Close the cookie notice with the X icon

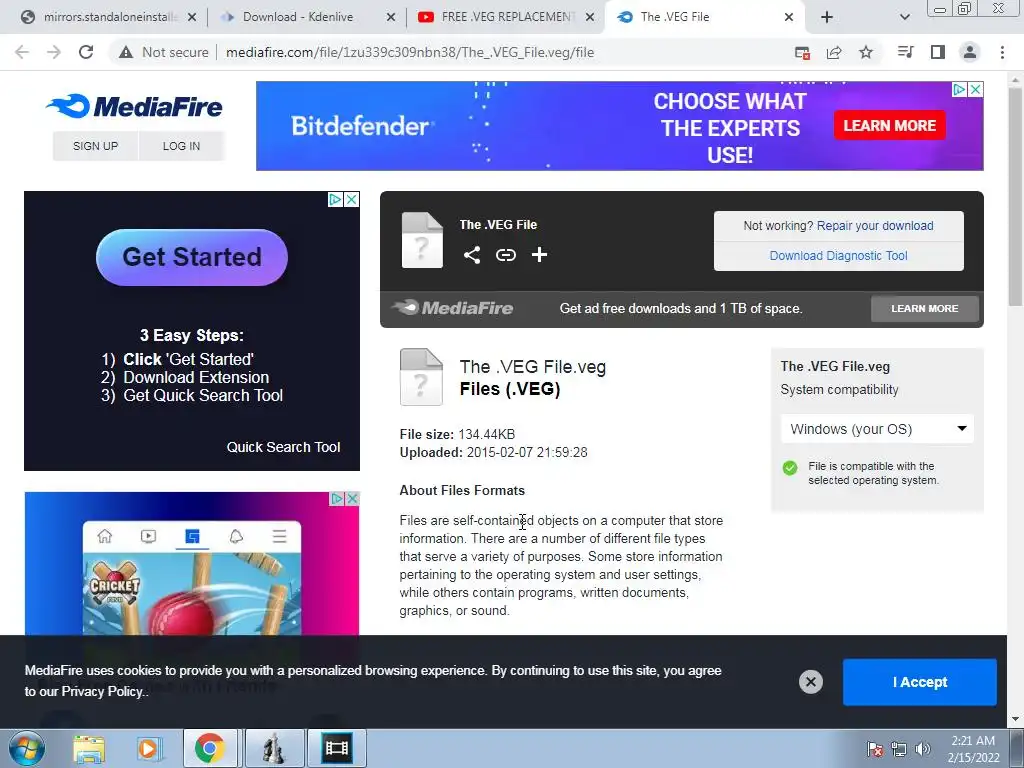pos(810,682)
